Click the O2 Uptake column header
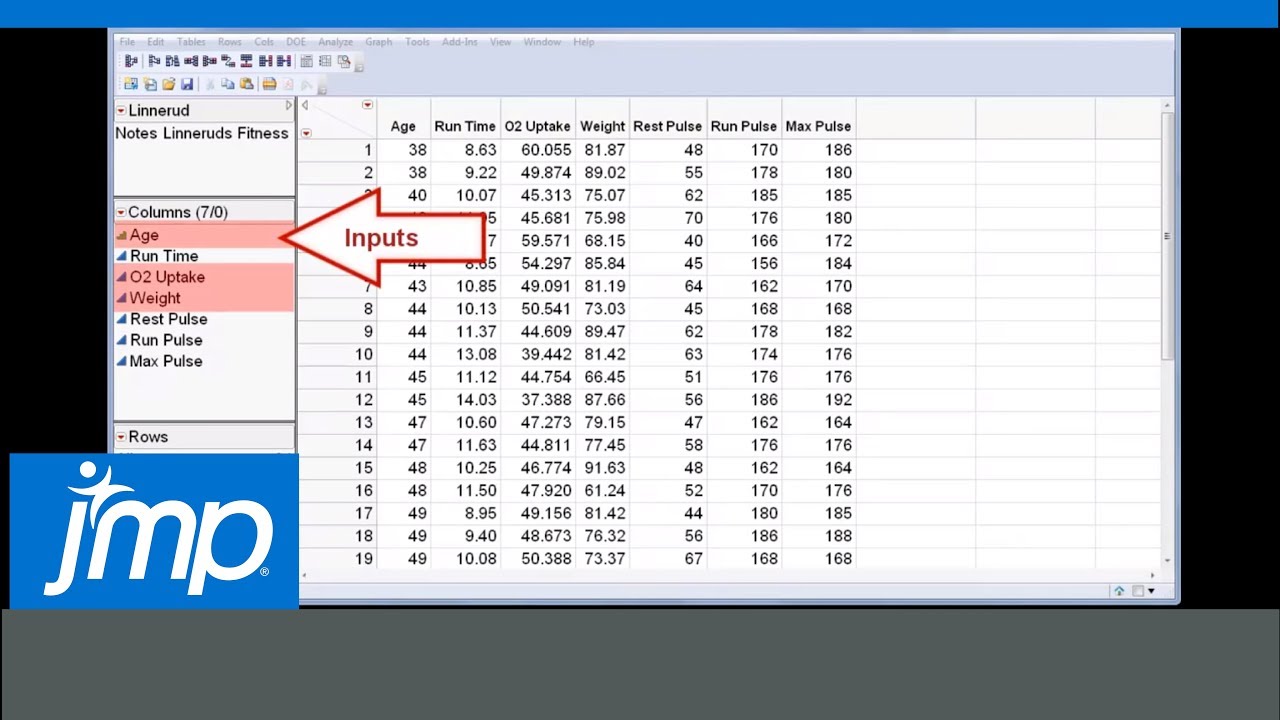 [538, 126]
